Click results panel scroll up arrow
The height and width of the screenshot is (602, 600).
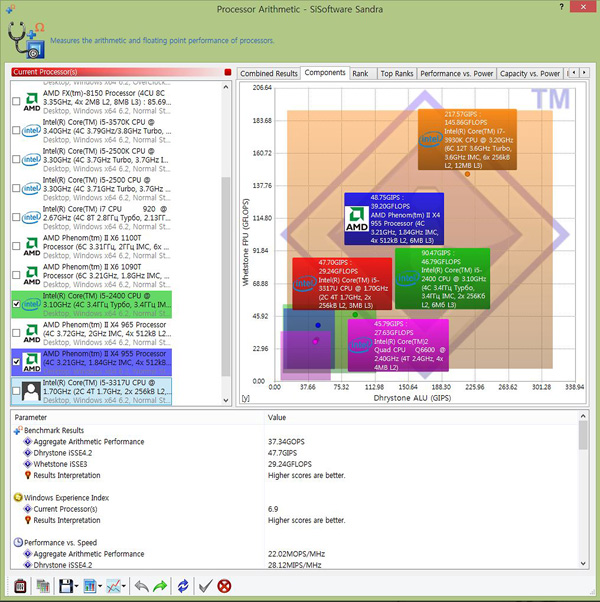coord(583,416)
